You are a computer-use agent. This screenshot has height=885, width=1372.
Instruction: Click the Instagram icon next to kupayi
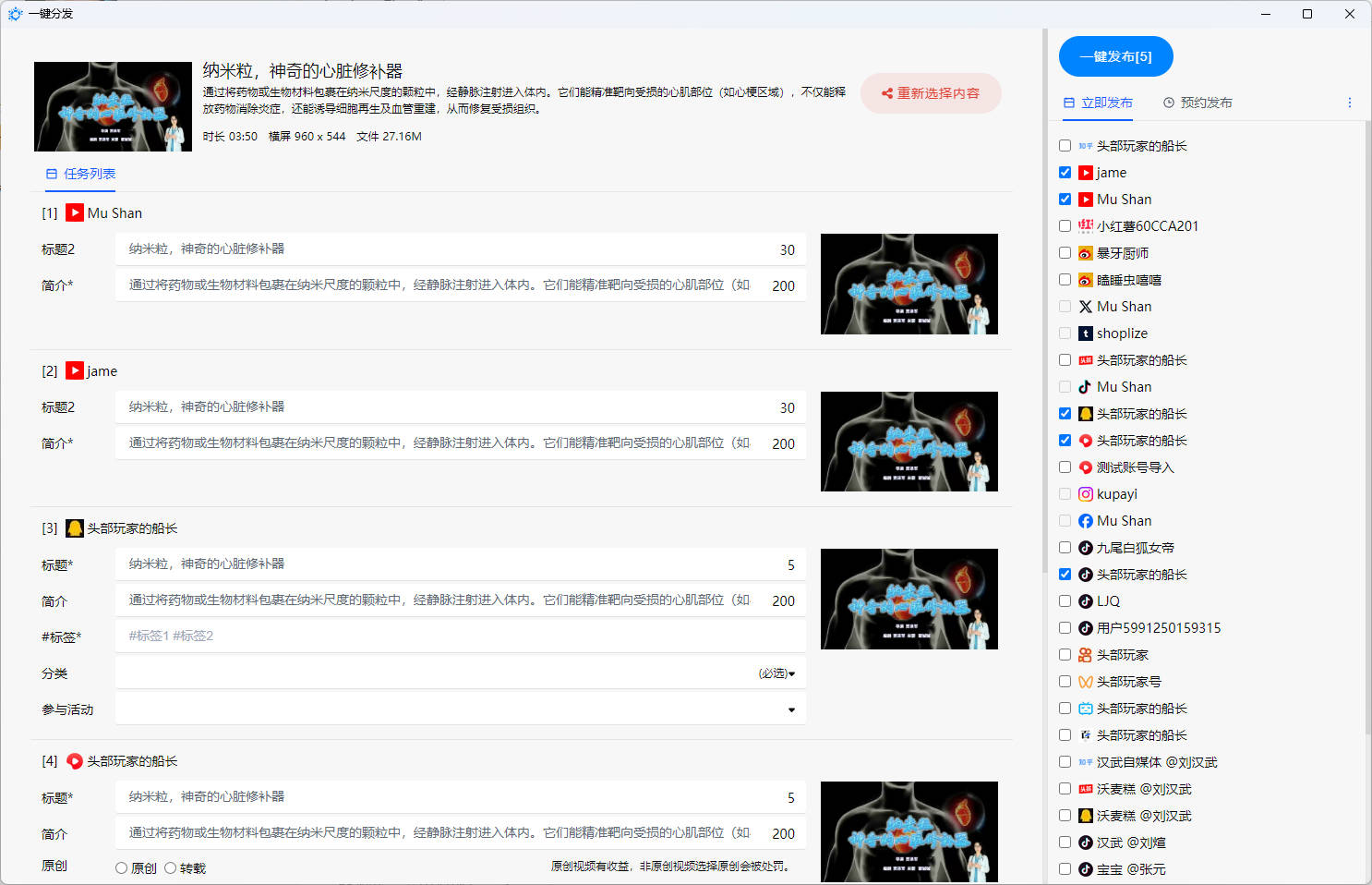click(x=1085, y=494)
